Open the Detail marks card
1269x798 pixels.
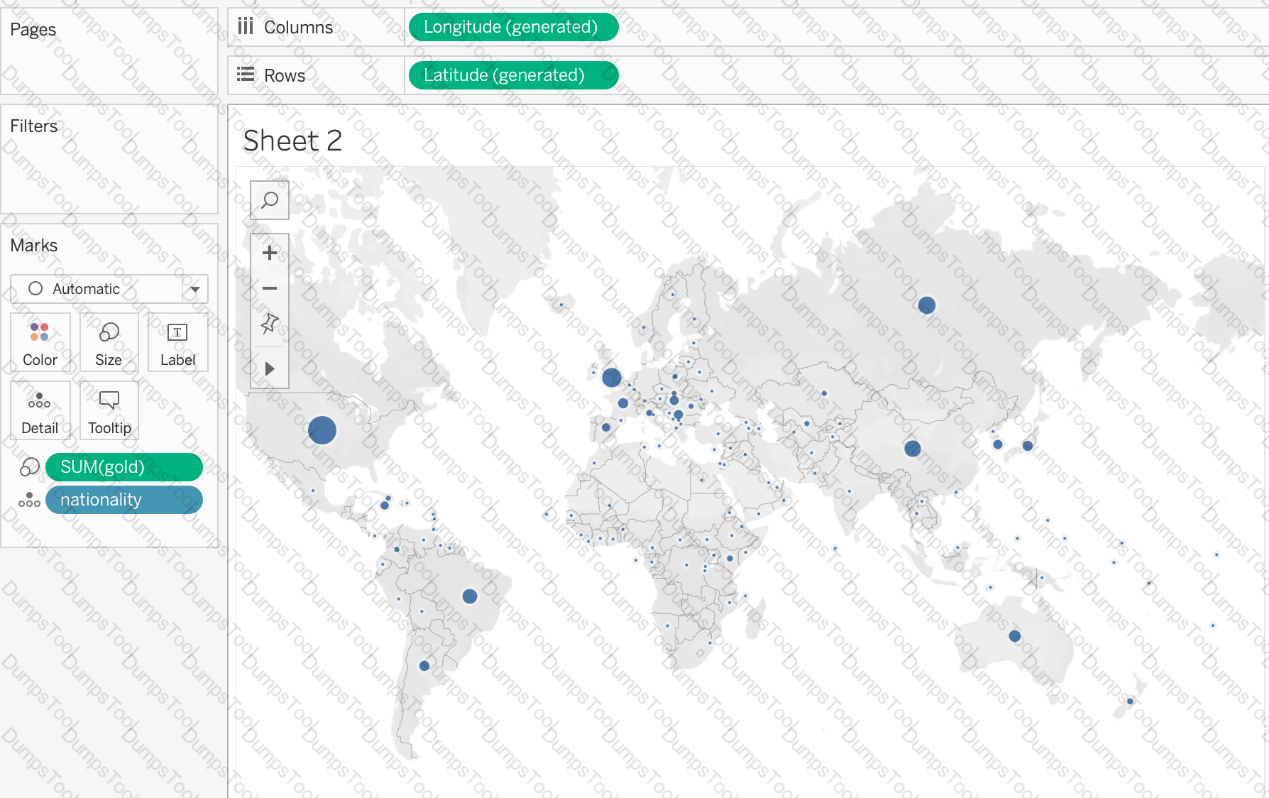(x=40, y=411)
